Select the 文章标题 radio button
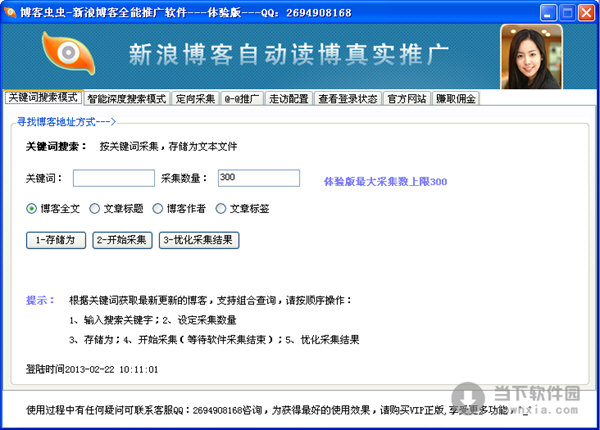The image size is (600, 430). tap(95, 208)
